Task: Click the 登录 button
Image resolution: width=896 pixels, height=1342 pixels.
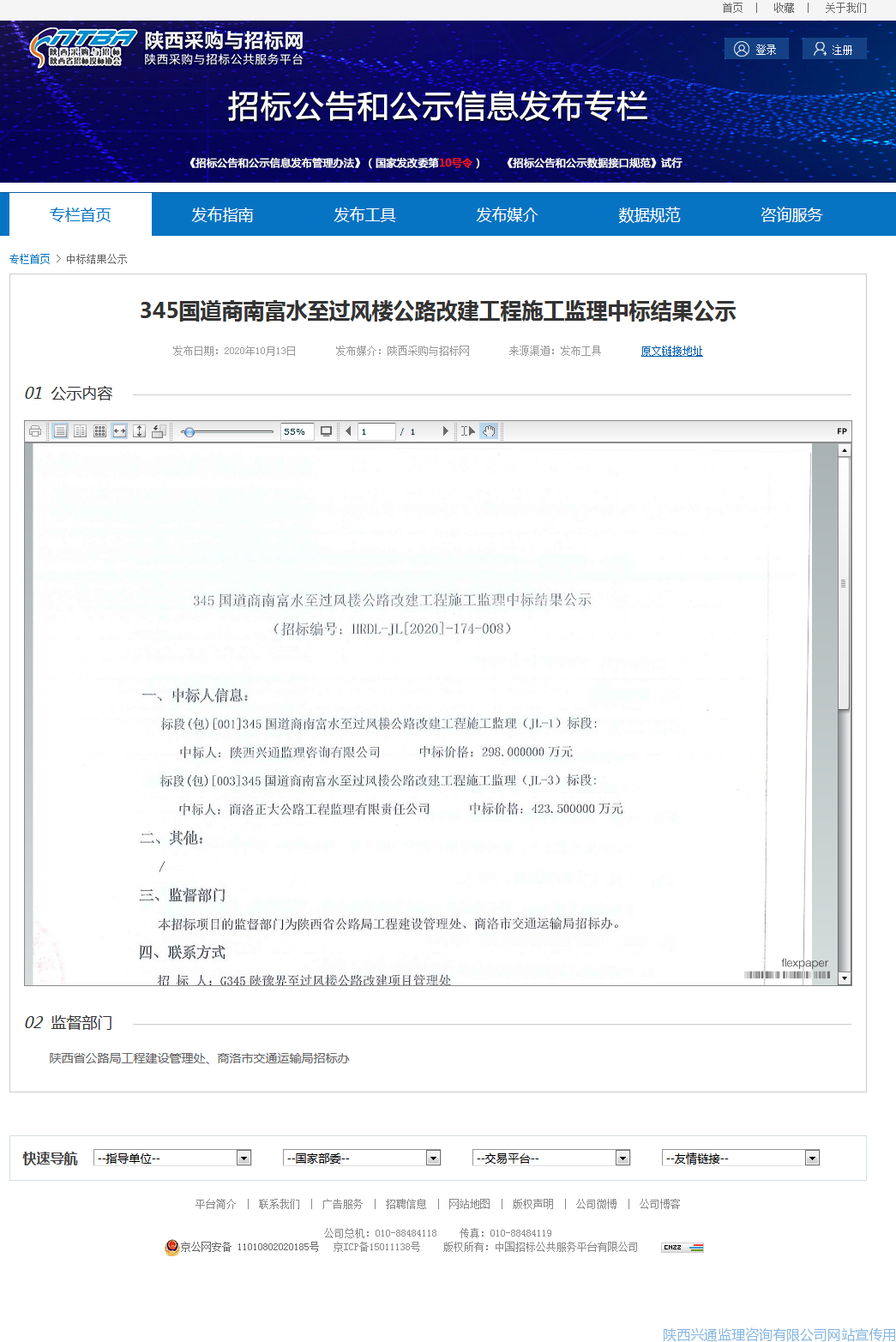Action: tap(756, 49)
